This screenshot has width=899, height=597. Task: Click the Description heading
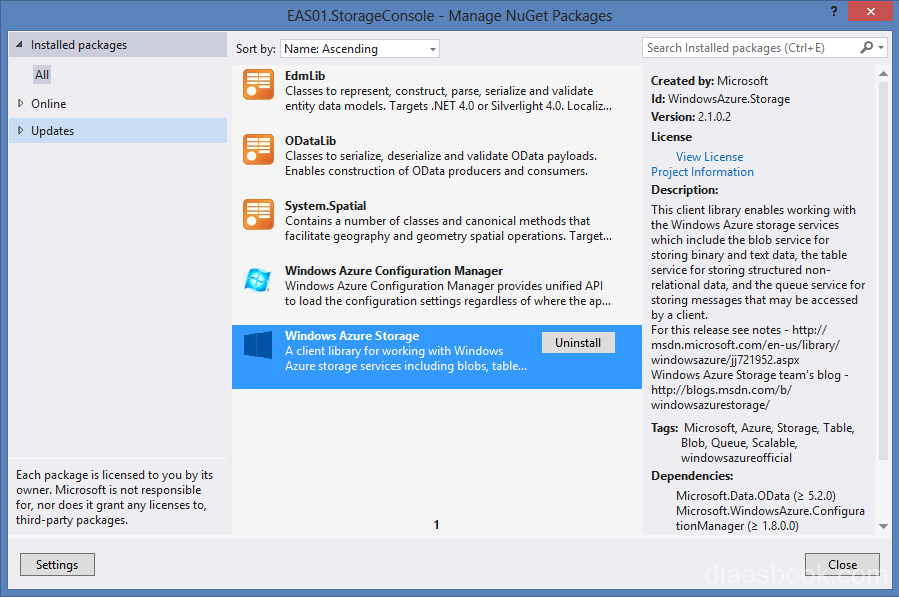[x=685, y=190]
